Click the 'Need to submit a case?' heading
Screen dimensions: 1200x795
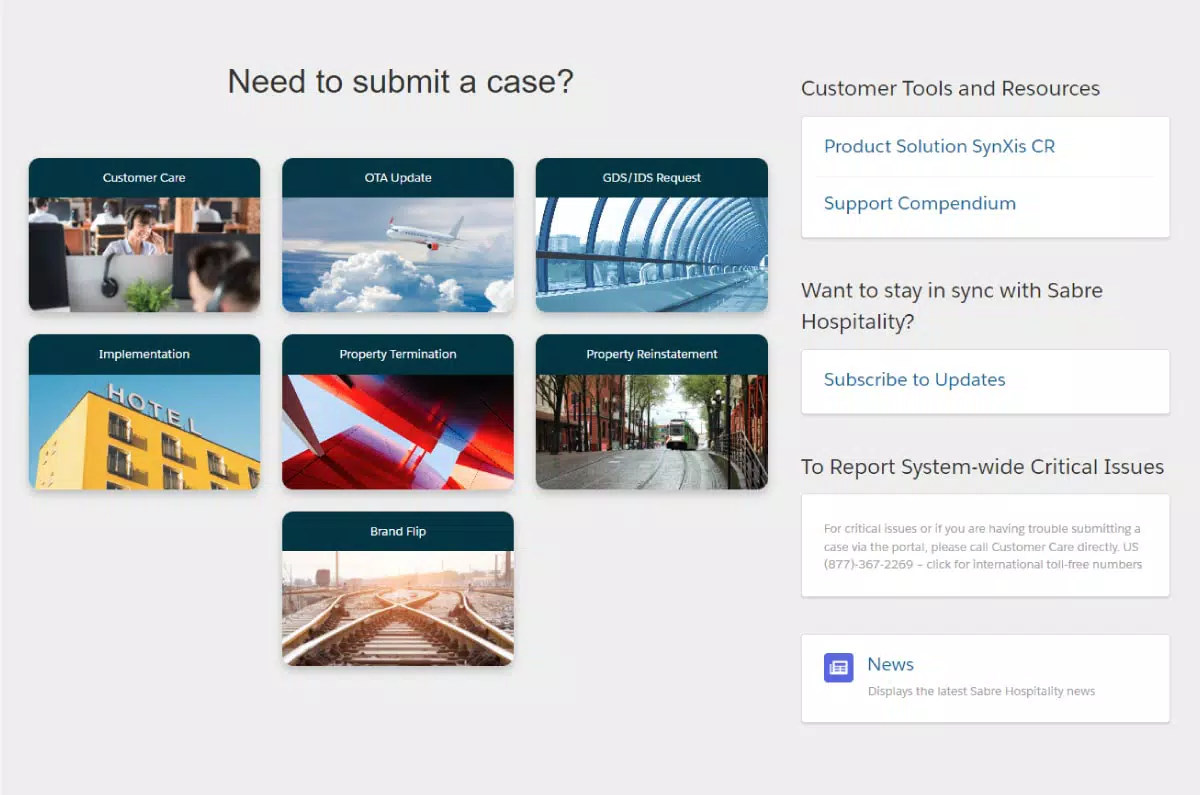401,81
